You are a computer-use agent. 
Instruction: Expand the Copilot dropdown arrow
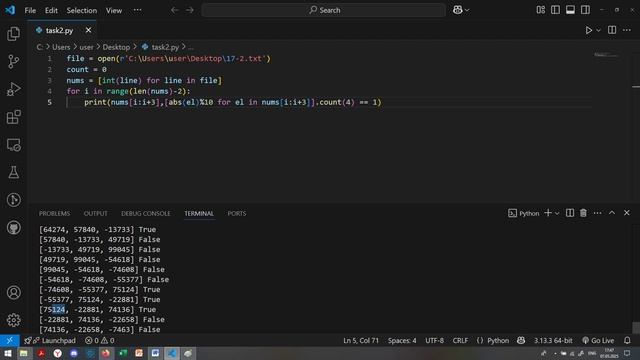tap(467, 10)
